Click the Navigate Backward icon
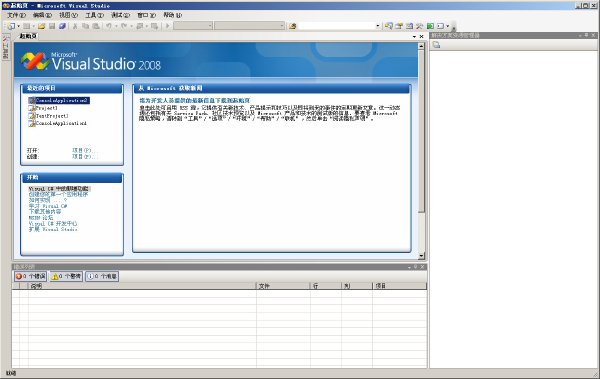The image size is (600, 379). pos(140,26)
